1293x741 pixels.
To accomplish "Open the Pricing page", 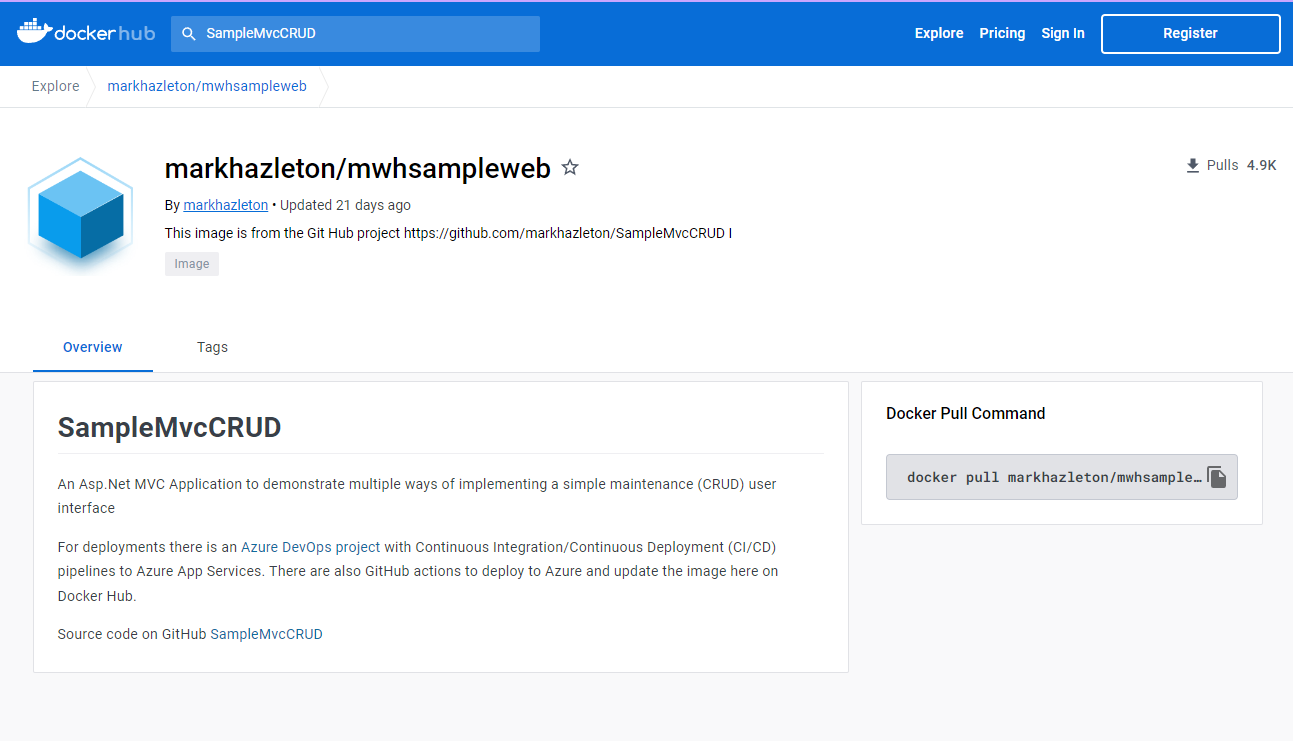I will click(x=1002, y=33).
